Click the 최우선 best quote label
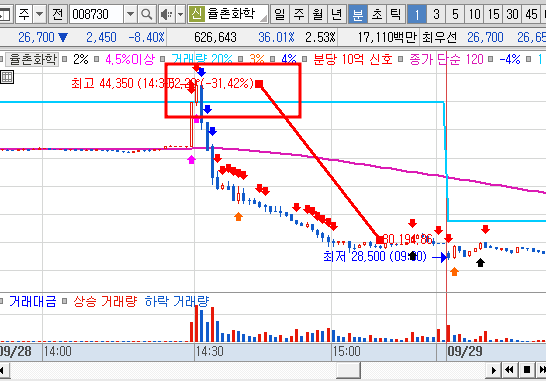 [439, 37]
